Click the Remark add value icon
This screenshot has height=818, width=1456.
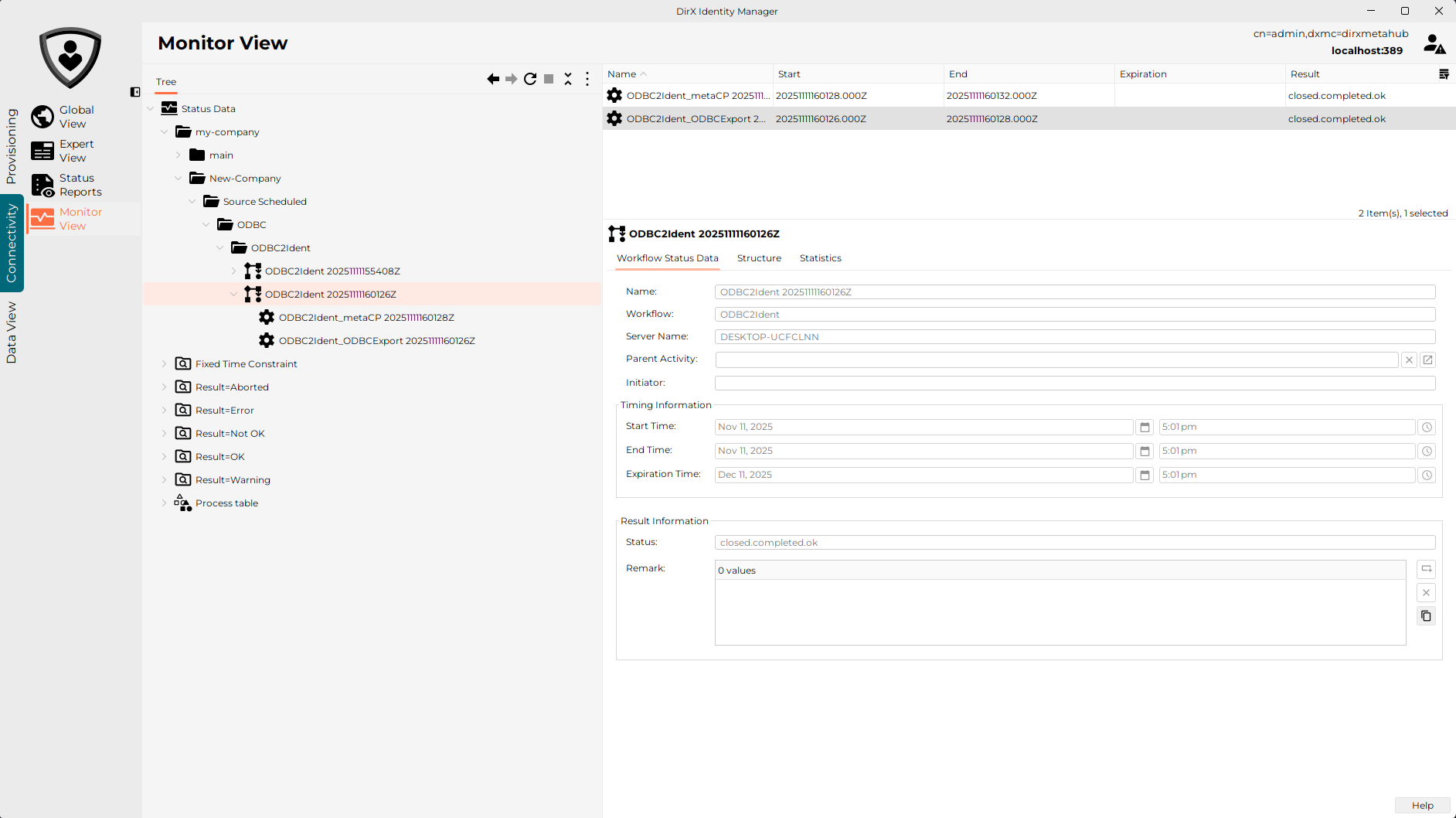point(1427,569)
